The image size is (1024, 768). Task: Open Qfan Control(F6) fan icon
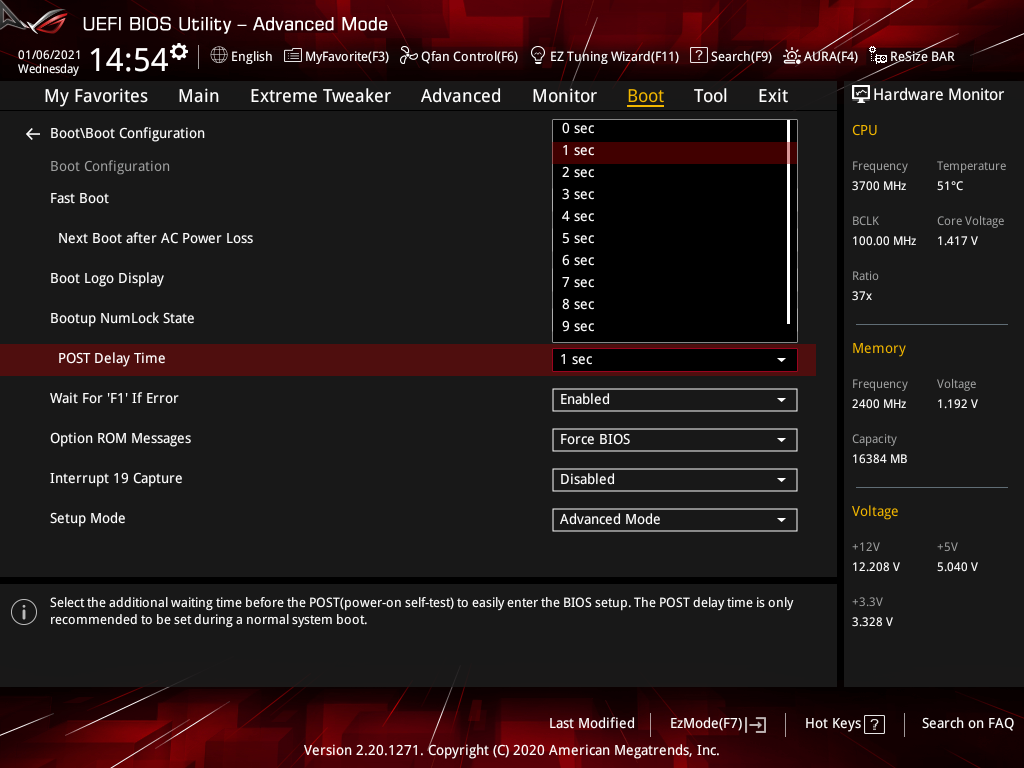point(409,56)
